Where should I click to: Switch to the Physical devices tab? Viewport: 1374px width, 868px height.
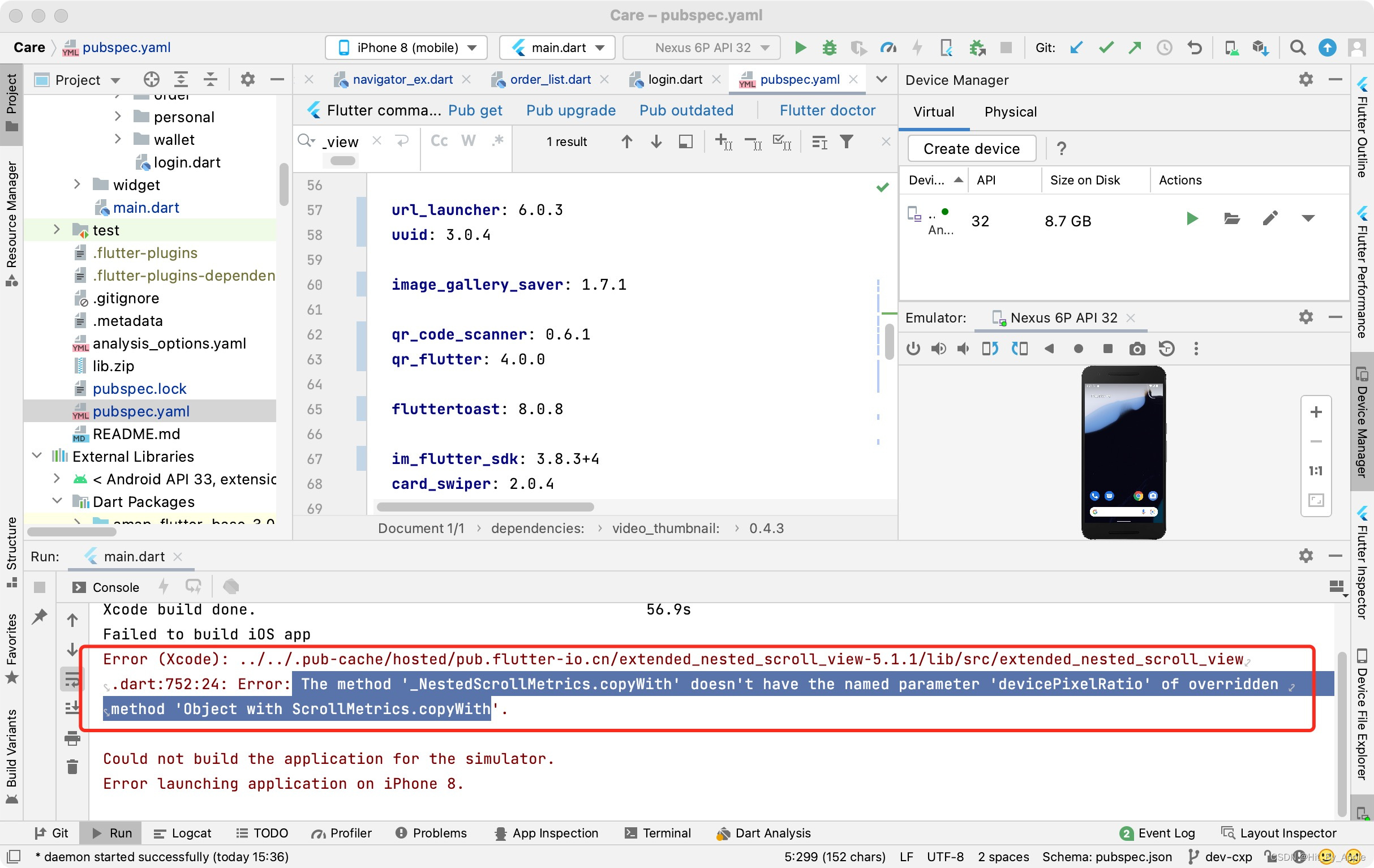pos(1010,112)
